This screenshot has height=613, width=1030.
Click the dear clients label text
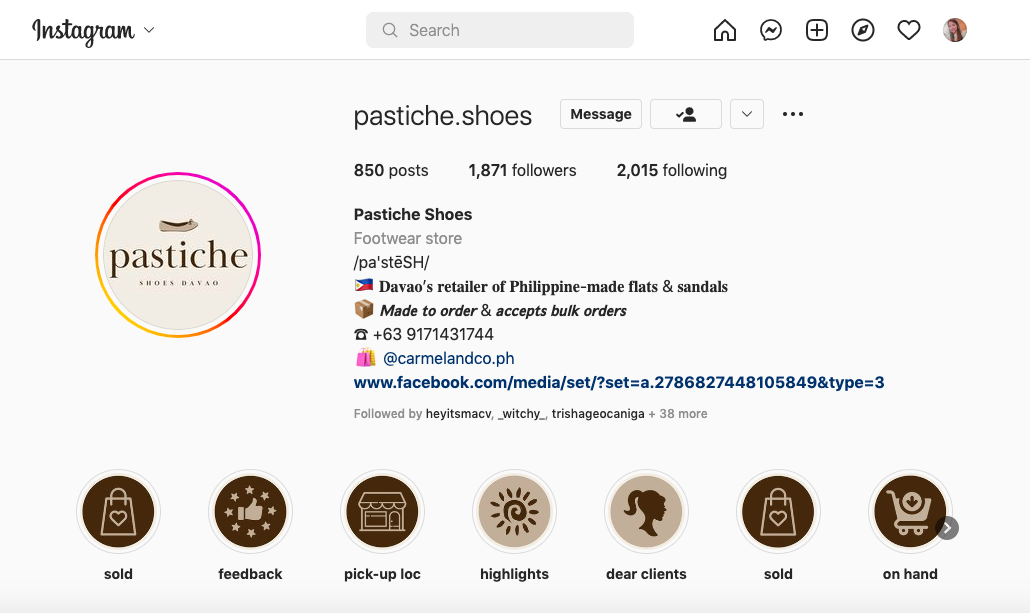coord(646,574)
